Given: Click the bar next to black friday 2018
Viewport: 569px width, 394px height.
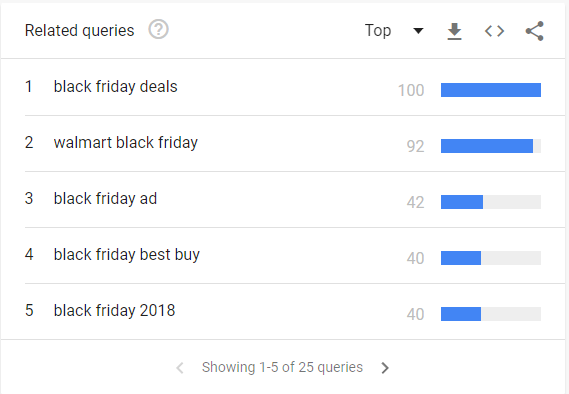Looking at the screenshot, I should (x=491, y=314).
